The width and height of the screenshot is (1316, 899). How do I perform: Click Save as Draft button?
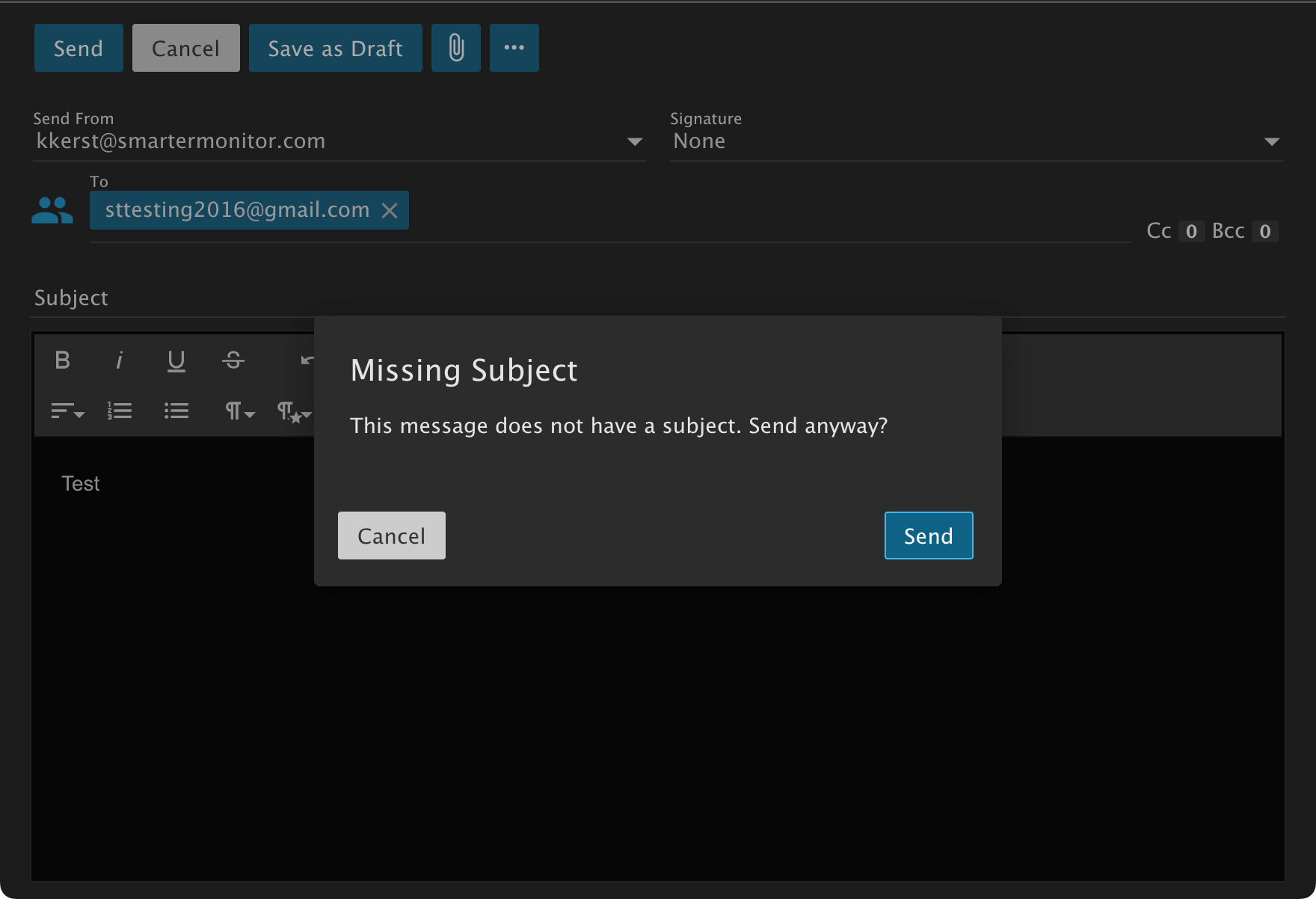(x=335, y=48)
